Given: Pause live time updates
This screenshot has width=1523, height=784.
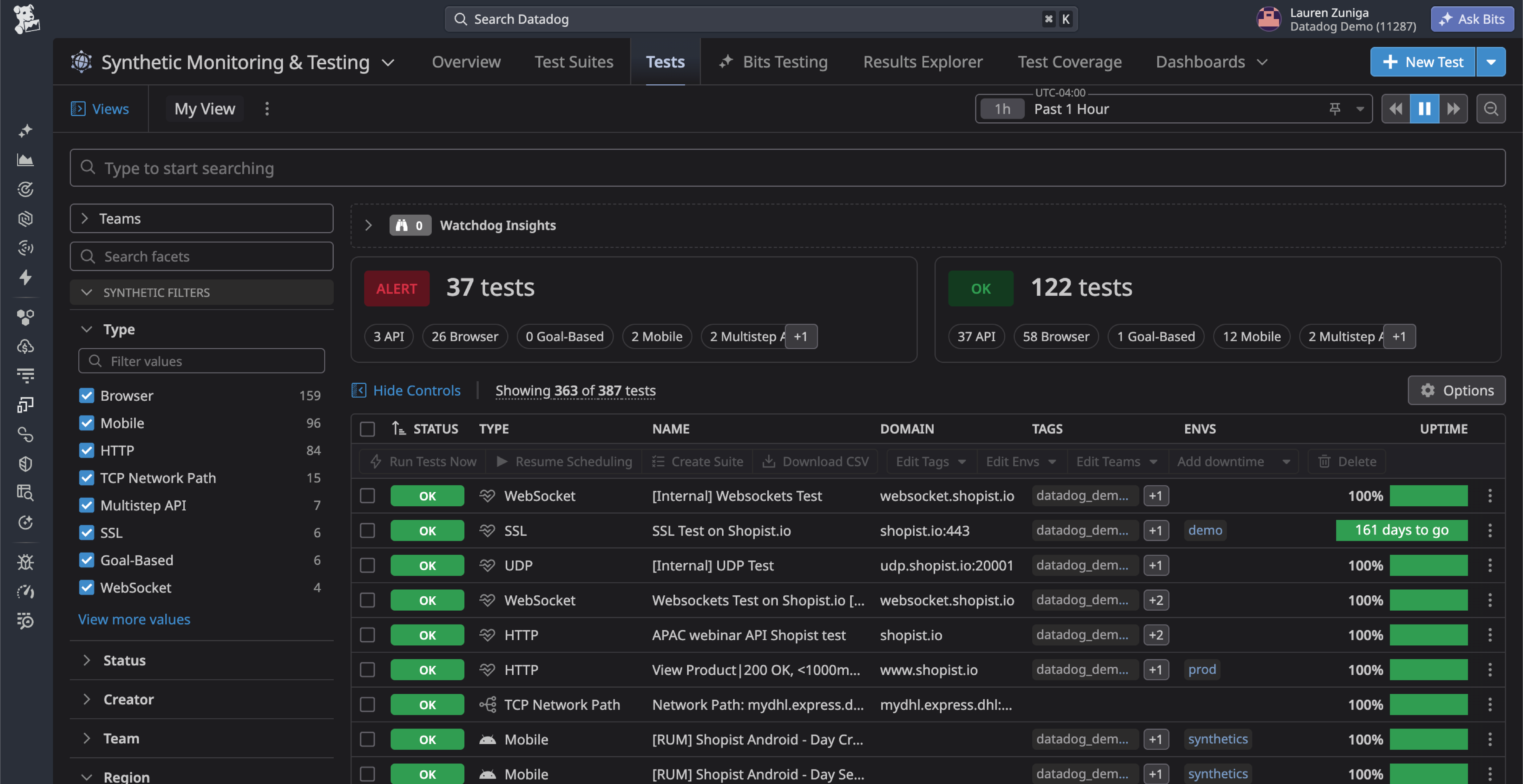Looking at the screenshot, I should coord(1424,109).
